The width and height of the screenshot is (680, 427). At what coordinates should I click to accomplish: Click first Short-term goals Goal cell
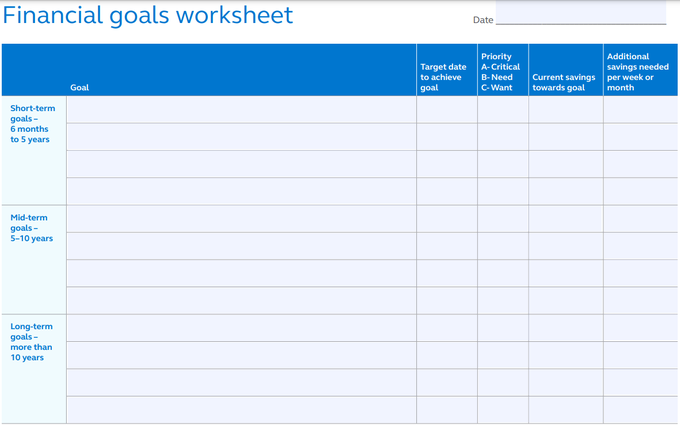pos(241,109)
